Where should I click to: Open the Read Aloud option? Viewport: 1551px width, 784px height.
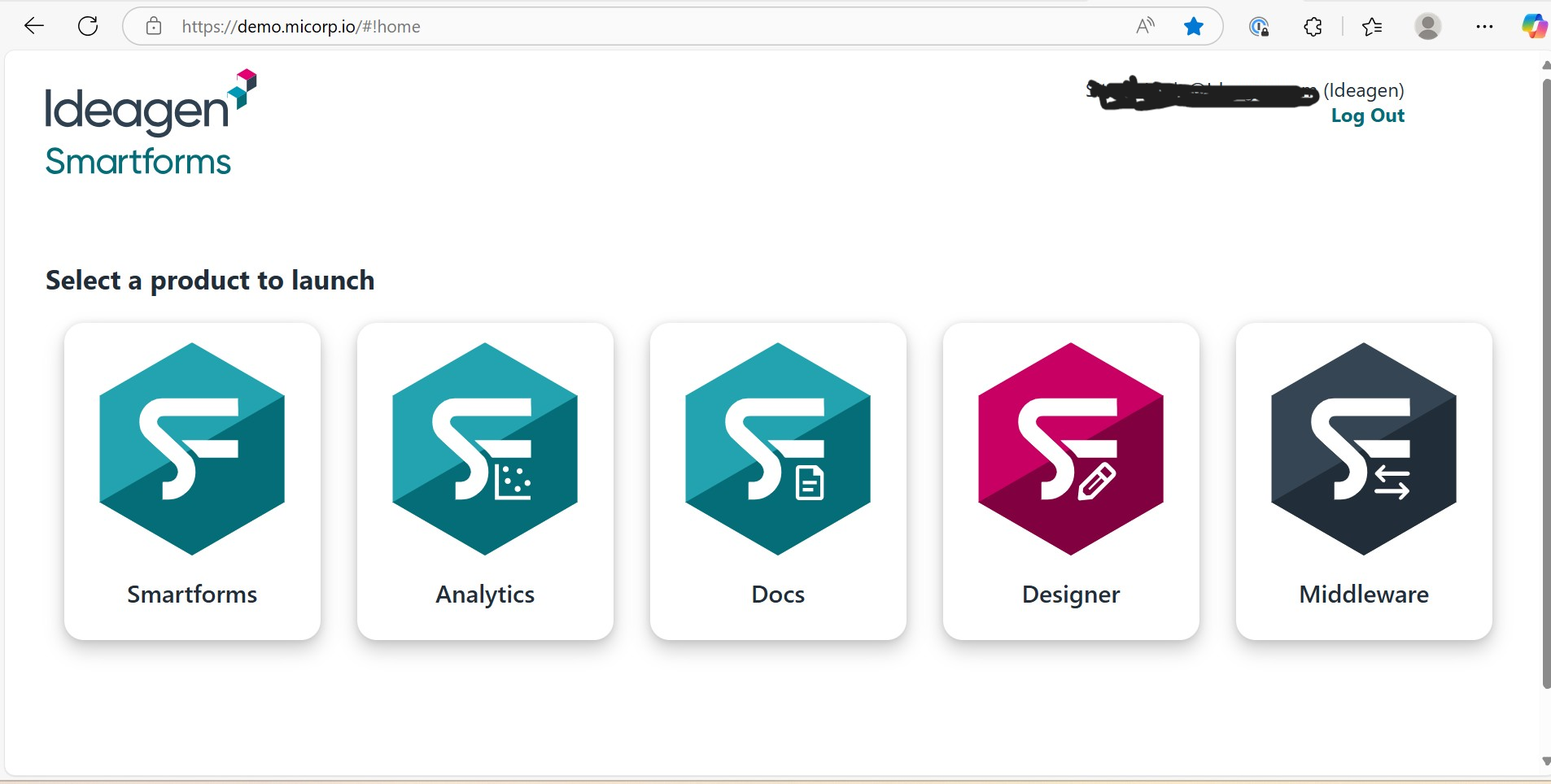(1145, 26)
